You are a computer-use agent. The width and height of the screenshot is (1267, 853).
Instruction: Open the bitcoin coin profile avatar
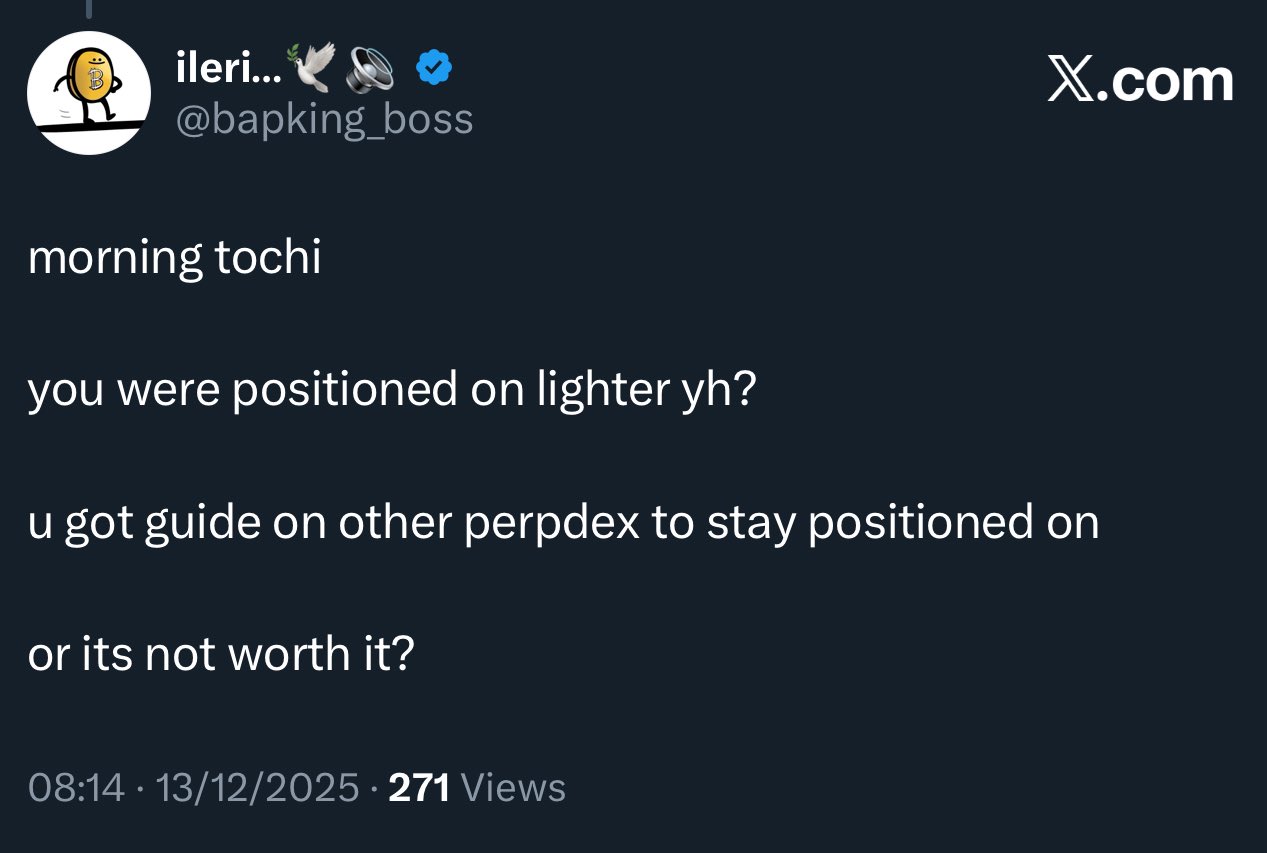point(89,92)
